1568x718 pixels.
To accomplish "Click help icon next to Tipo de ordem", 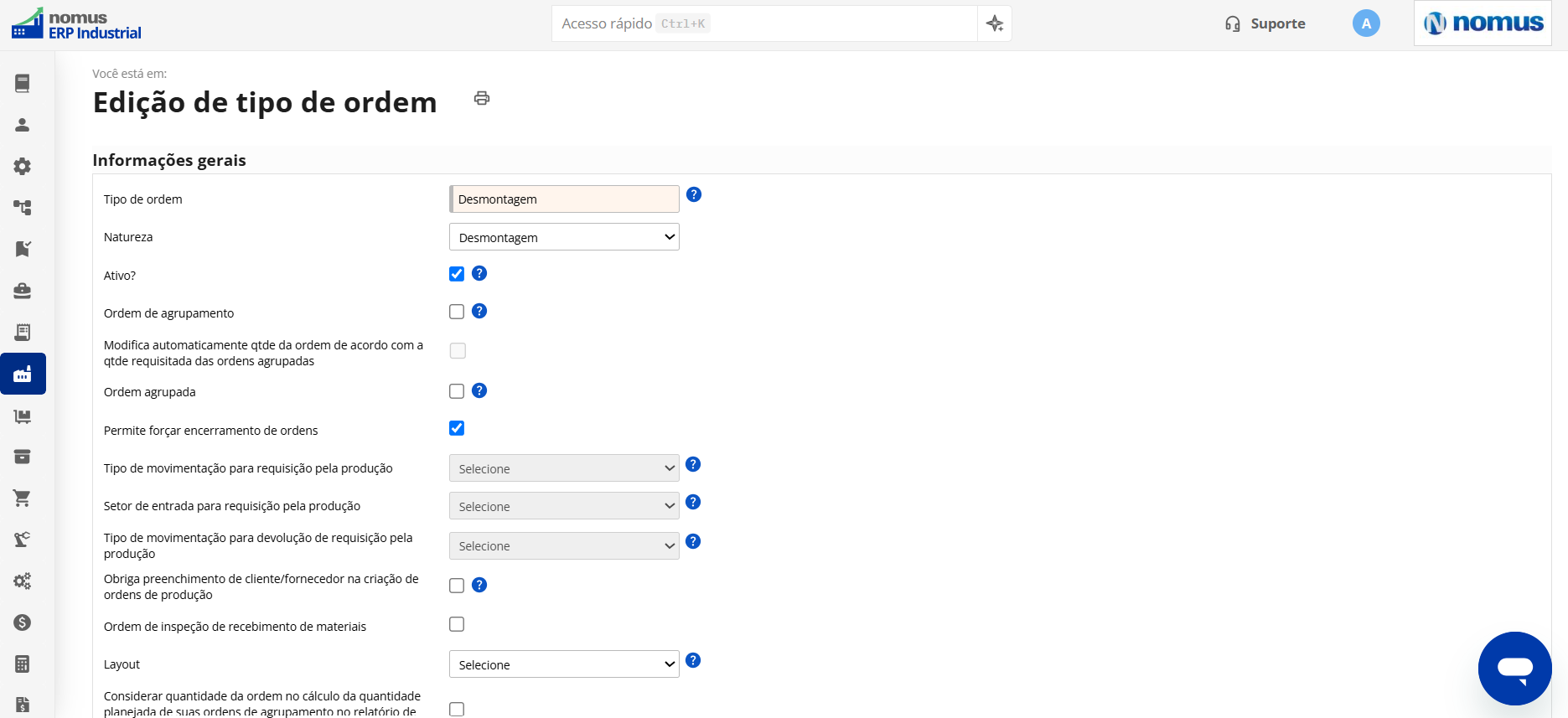I will pos(694,194).
